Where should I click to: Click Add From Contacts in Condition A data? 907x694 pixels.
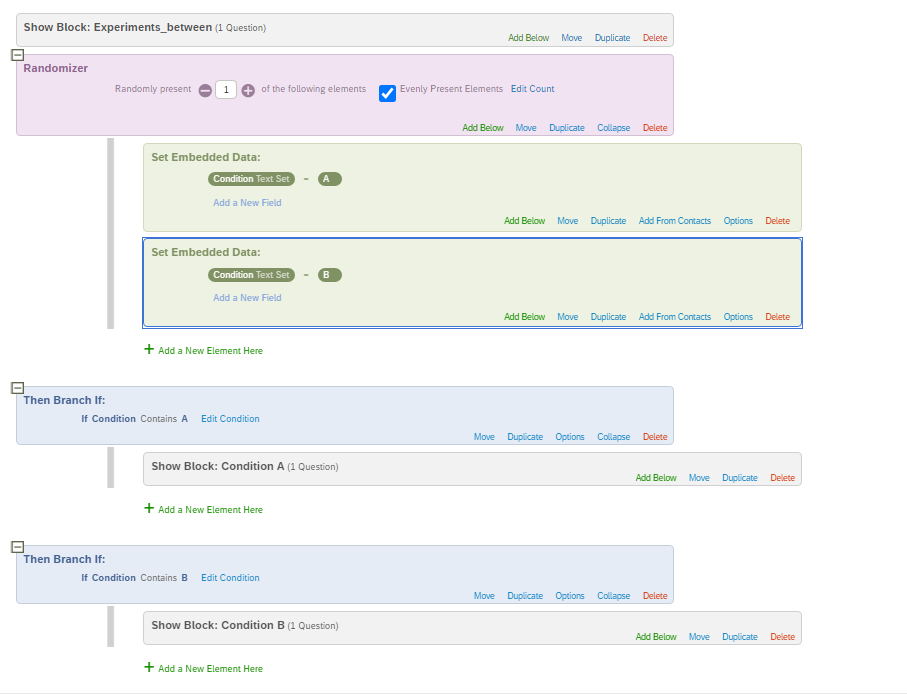click(674, 221)
